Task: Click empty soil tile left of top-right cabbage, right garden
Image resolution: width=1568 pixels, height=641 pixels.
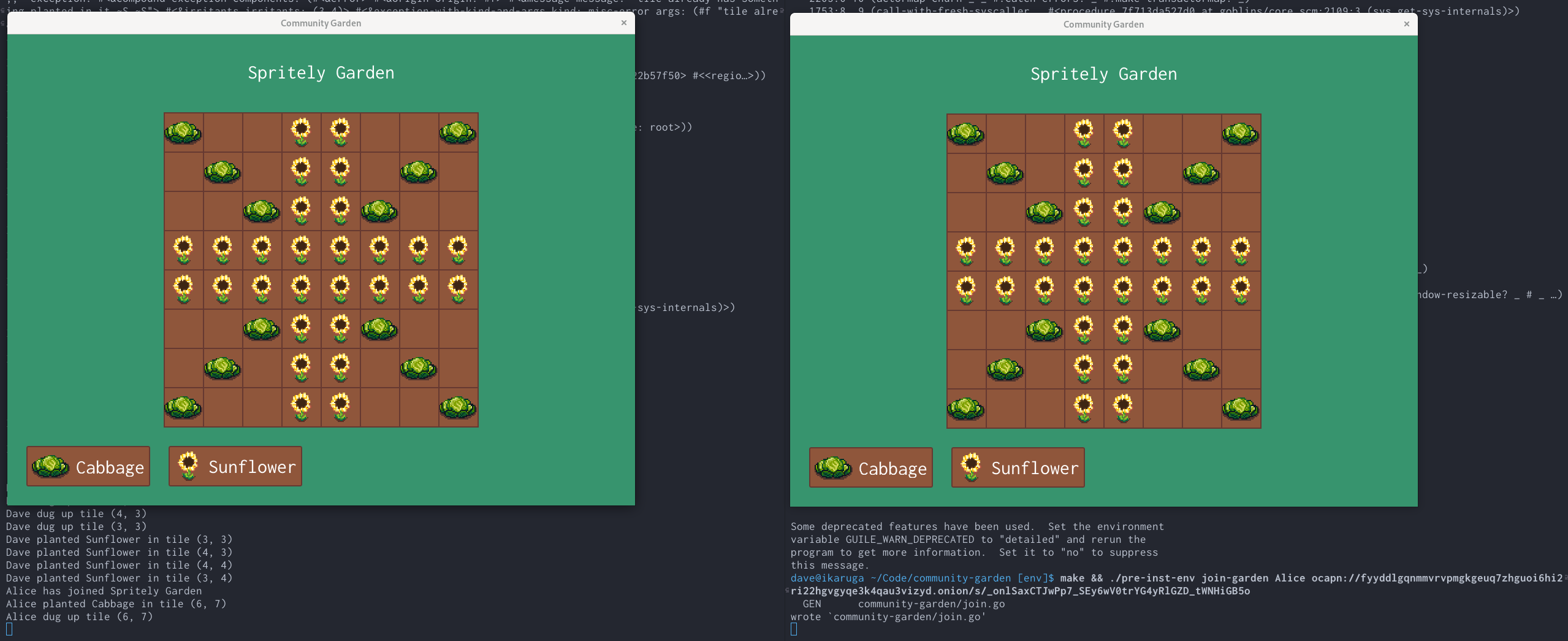Action: click(x=1201, y=134)
